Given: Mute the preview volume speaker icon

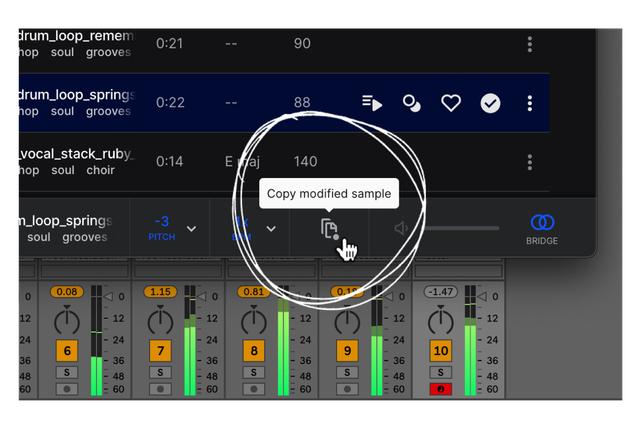Looking at the screenshot, I should [401, 228].
